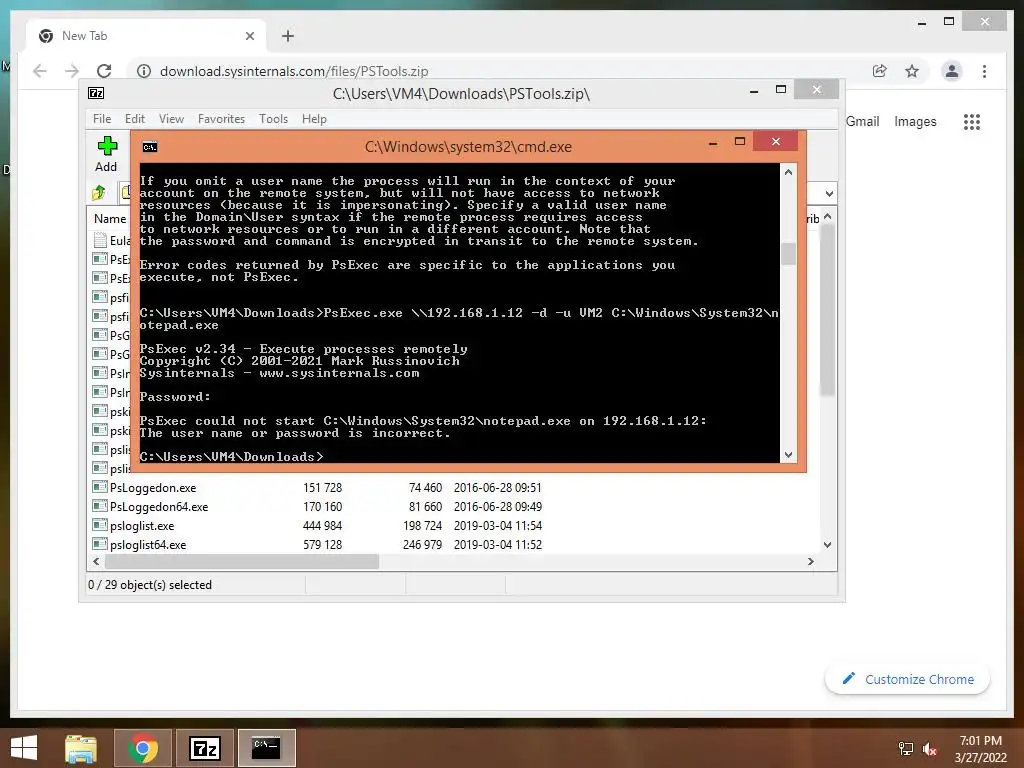
Task: Click Customize Chrome button
Action: 908,679
